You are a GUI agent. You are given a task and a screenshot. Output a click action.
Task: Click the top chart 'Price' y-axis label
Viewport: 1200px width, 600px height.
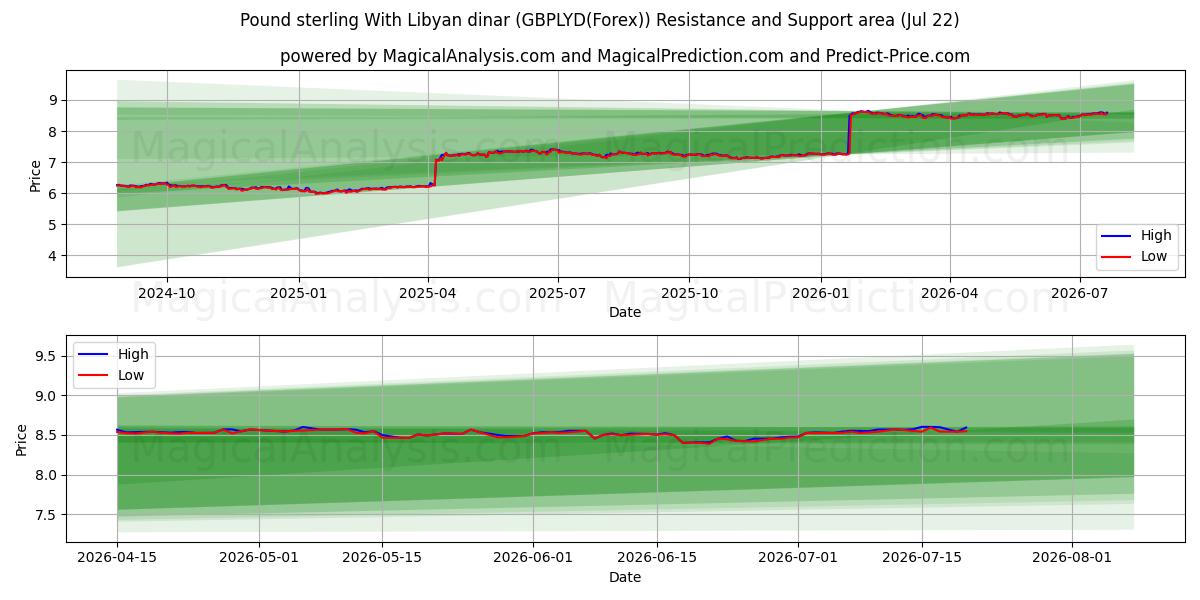(35, 174)
